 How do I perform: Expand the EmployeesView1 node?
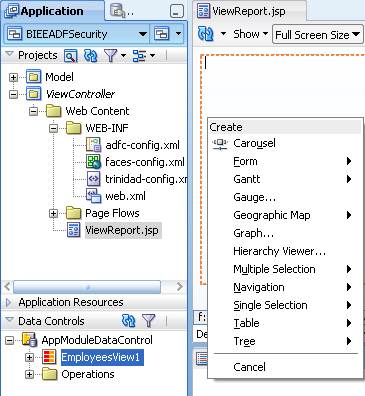29,358
